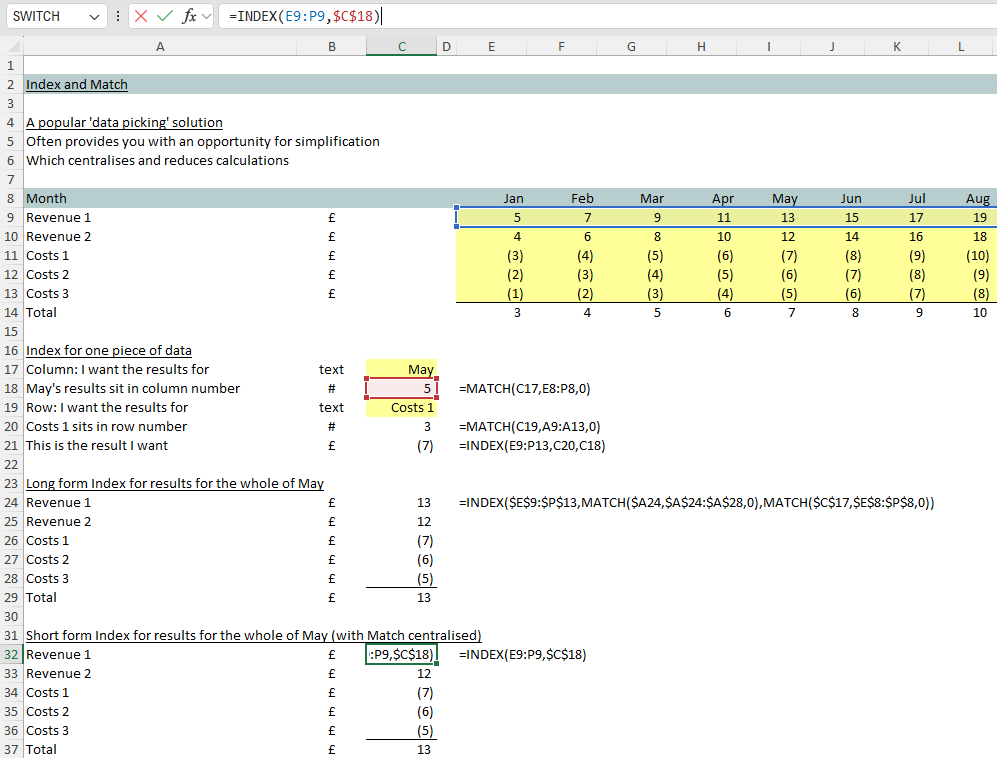Confirm the formula using the checkmark icon
Viewport: 997px width, 758px height.
click(x=165, y=16)
